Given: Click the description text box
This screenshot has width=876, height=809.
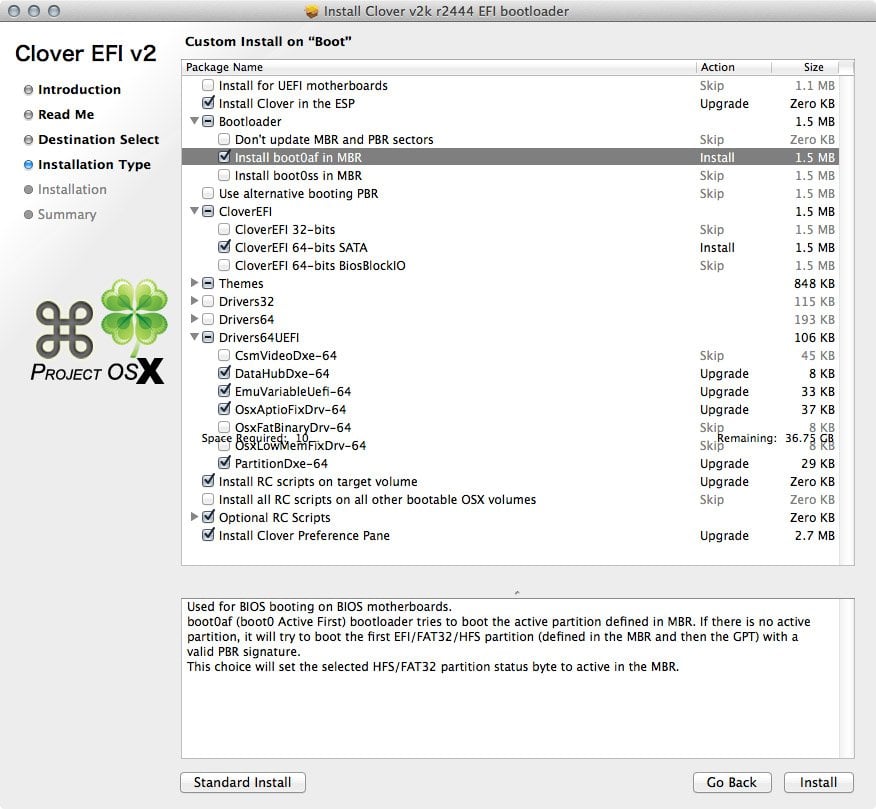Looking at the screenshot, I should 517,678.
